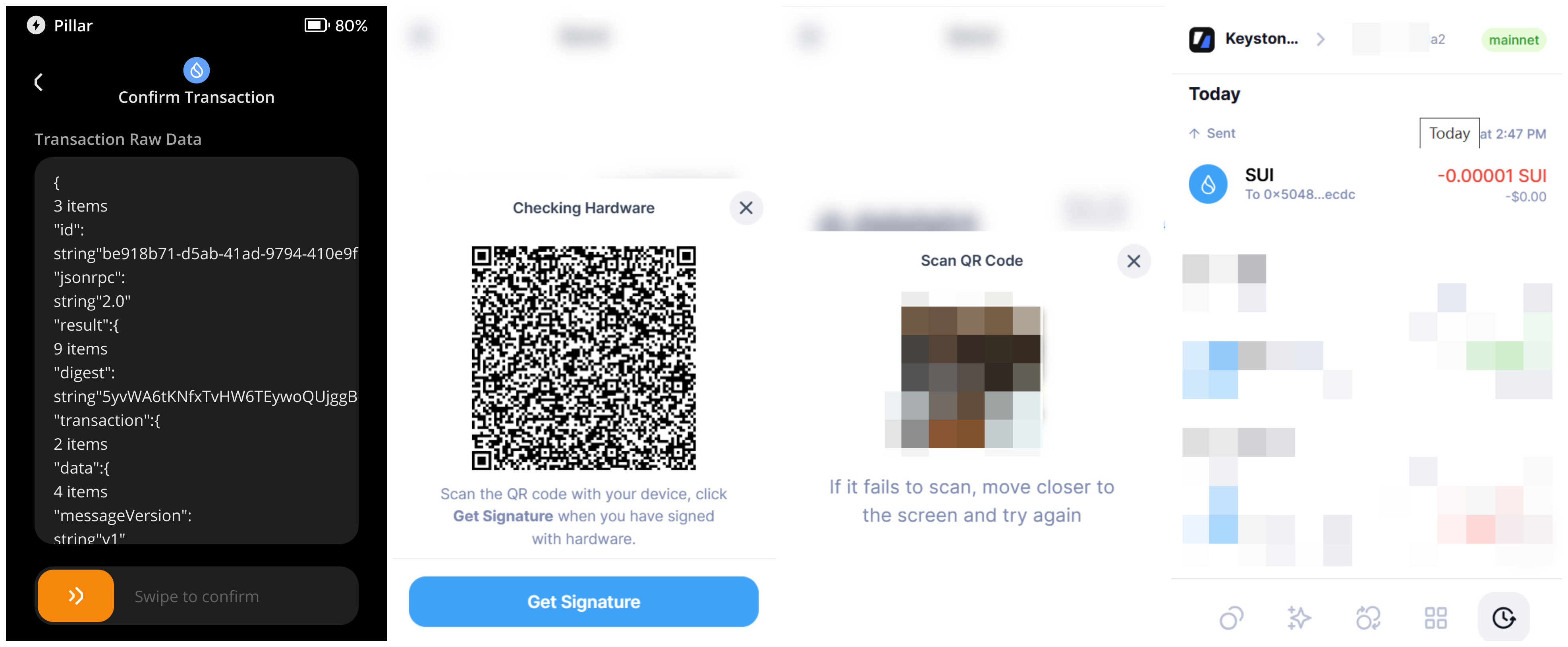Image resolution: width=1568 pixels, height=647 pixels.
Task: Click the hardware QR code image
Action: 583,358
